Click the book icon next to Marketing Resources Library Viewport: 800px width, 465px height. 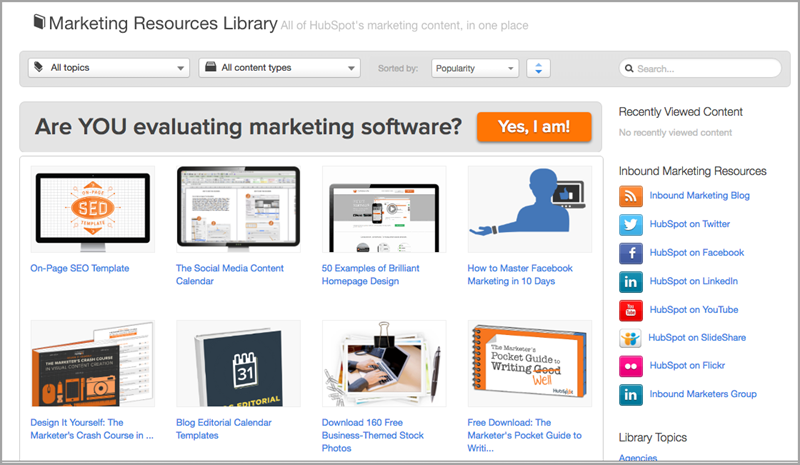39,22
